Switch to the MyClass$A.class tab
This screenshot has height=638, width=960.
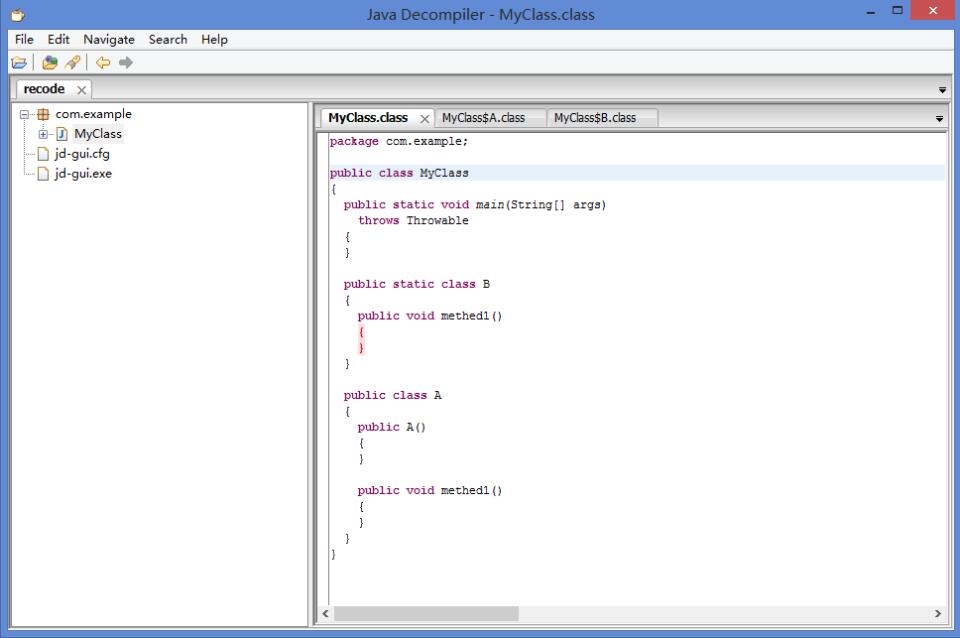483,118
